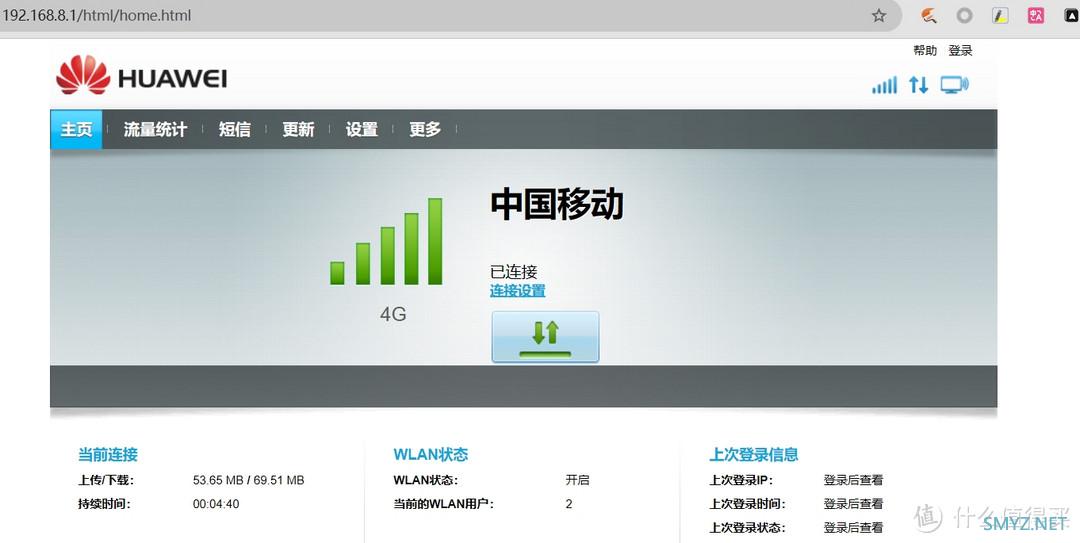Click the 4G network type label
The width and height of the screenshot is (1080, 543).
pos(393,314)
